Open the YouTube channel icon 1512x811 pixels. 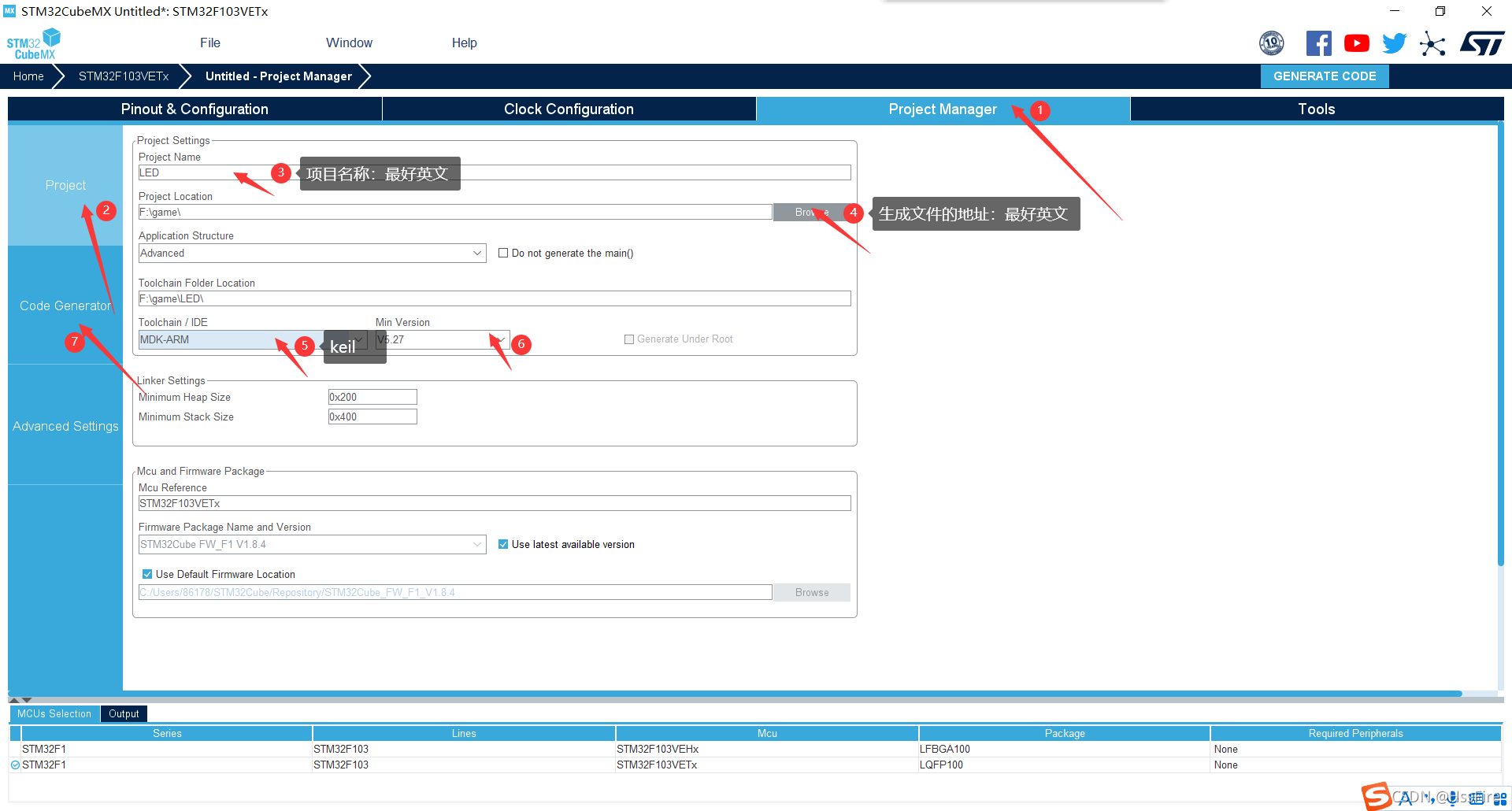click(1356, 43)
